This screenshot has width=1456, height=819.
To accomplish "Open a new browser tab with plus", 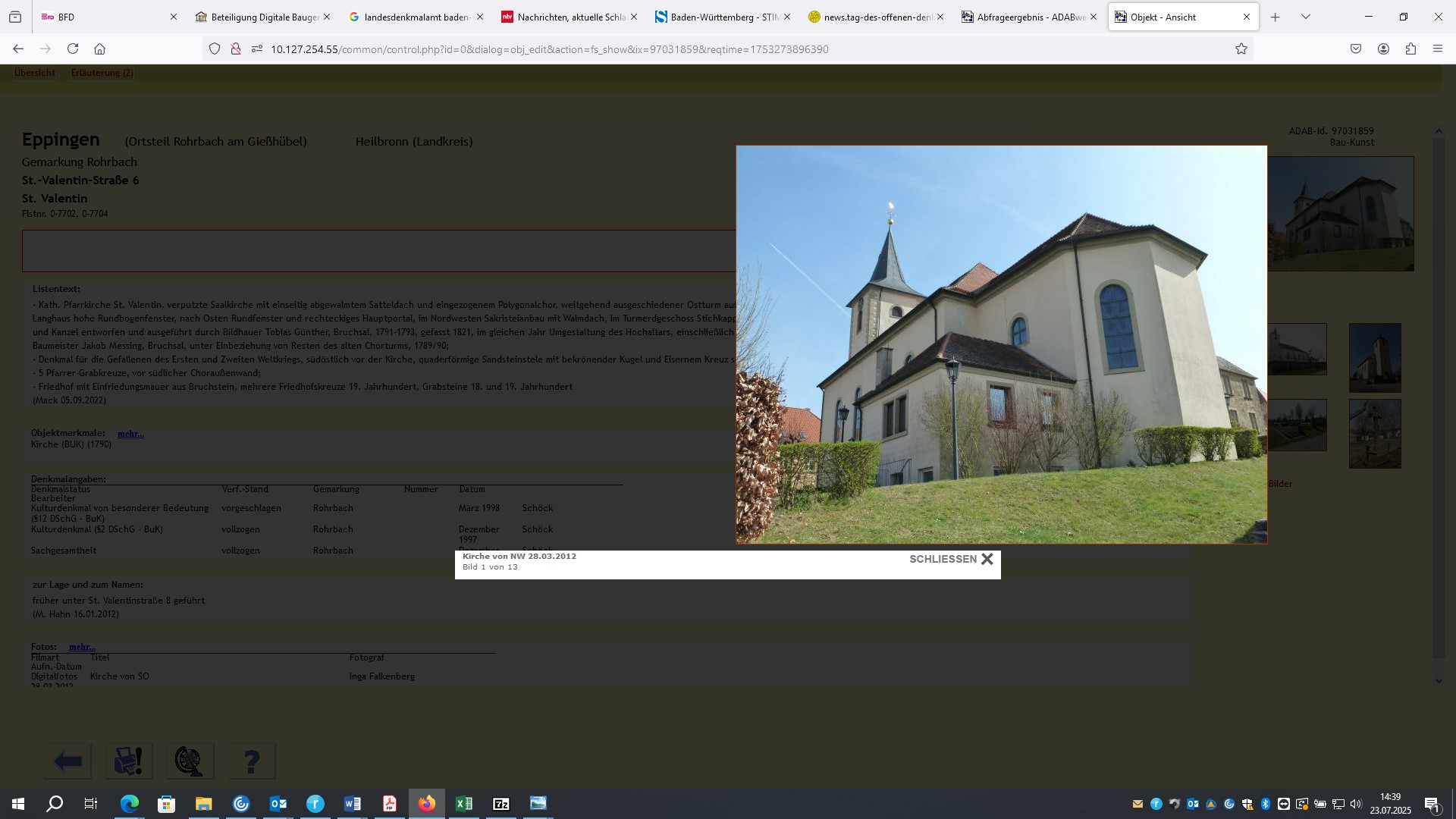I will pyautogui.click(x=1276, y=17).
